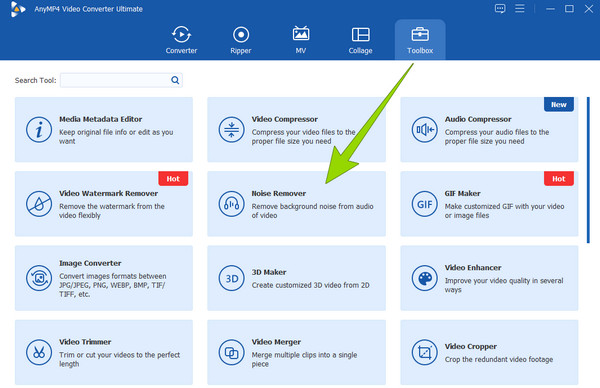Click 'Keep original file info' description
This screenshot has width=600, height=388.
pos(116,137)
